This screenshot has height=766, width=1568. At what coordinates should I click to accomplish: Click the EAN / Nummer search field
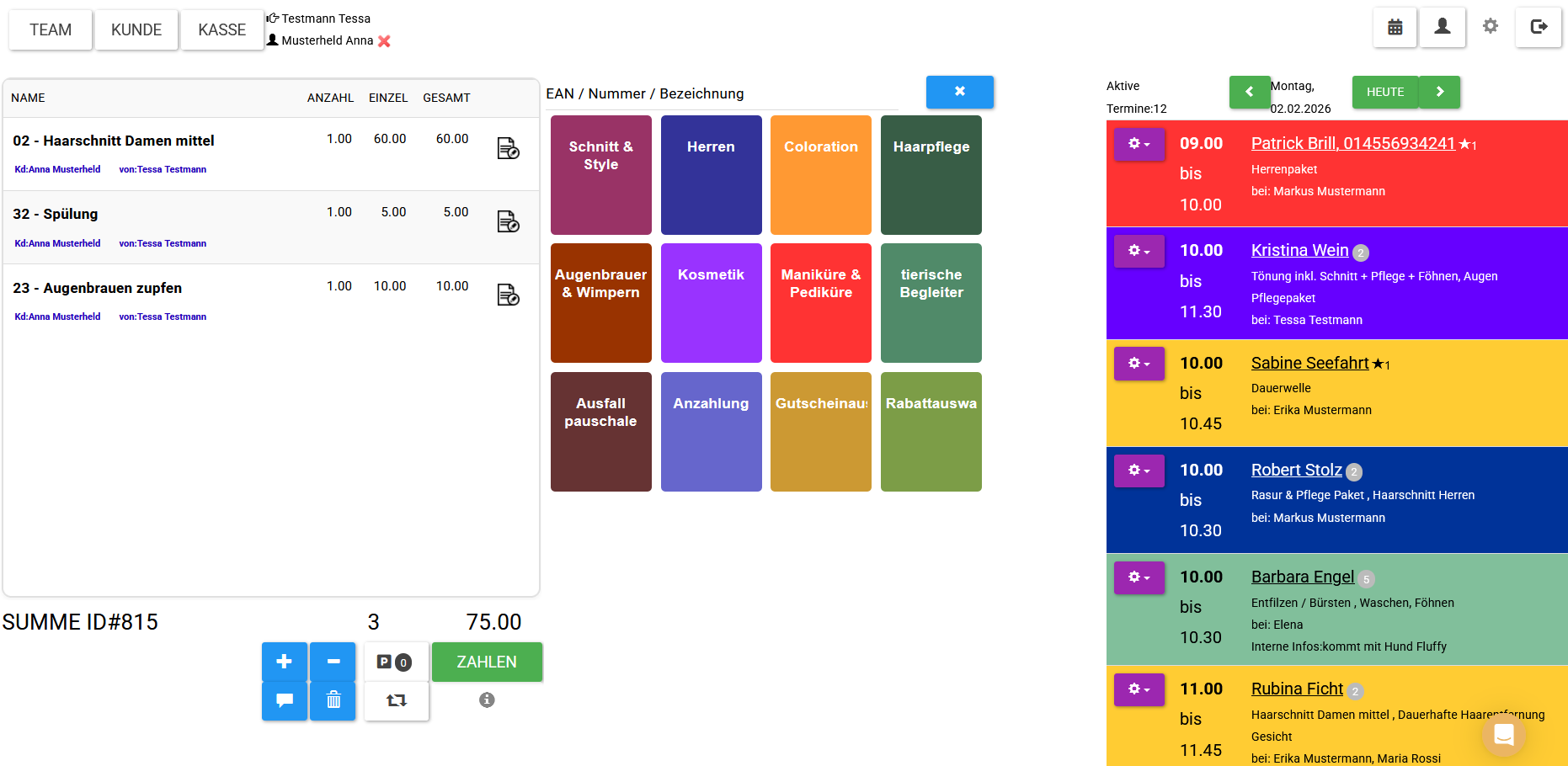(x=720, y=94)
